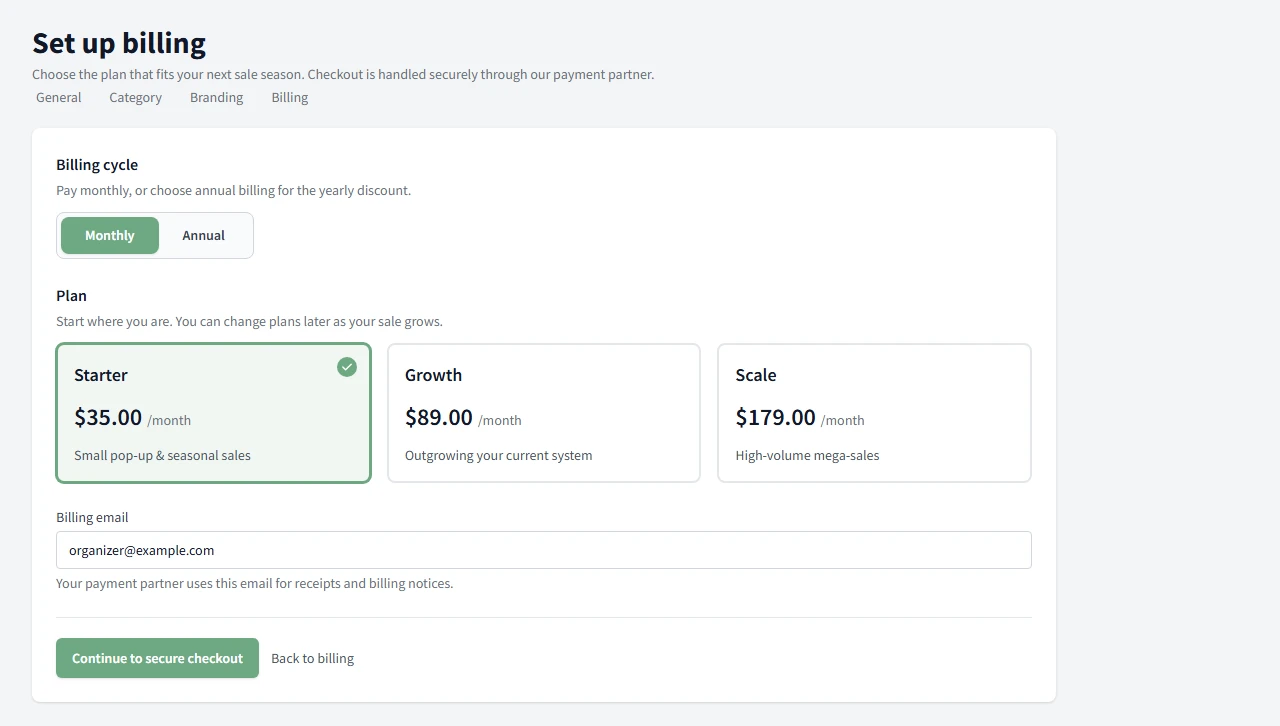1280x726 pixels.
Task: Select the Starter plan card
Action: click(214, 413)
